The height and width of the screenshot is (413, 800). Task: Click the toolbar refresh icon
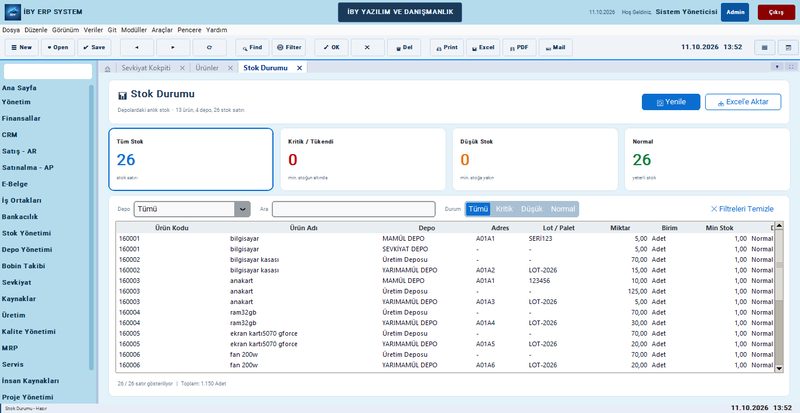(x=209, y=47)
